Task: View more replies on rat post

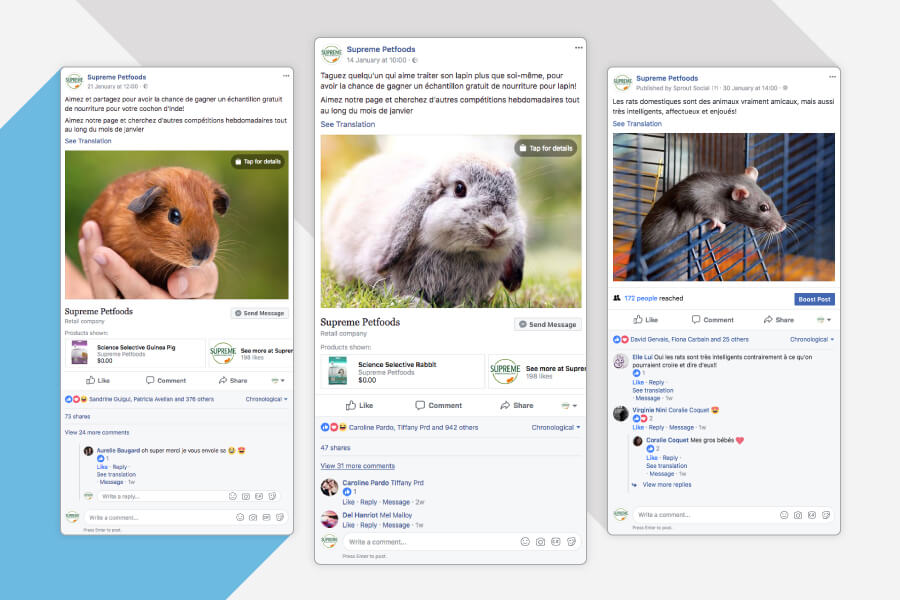Action: point(666,485)
